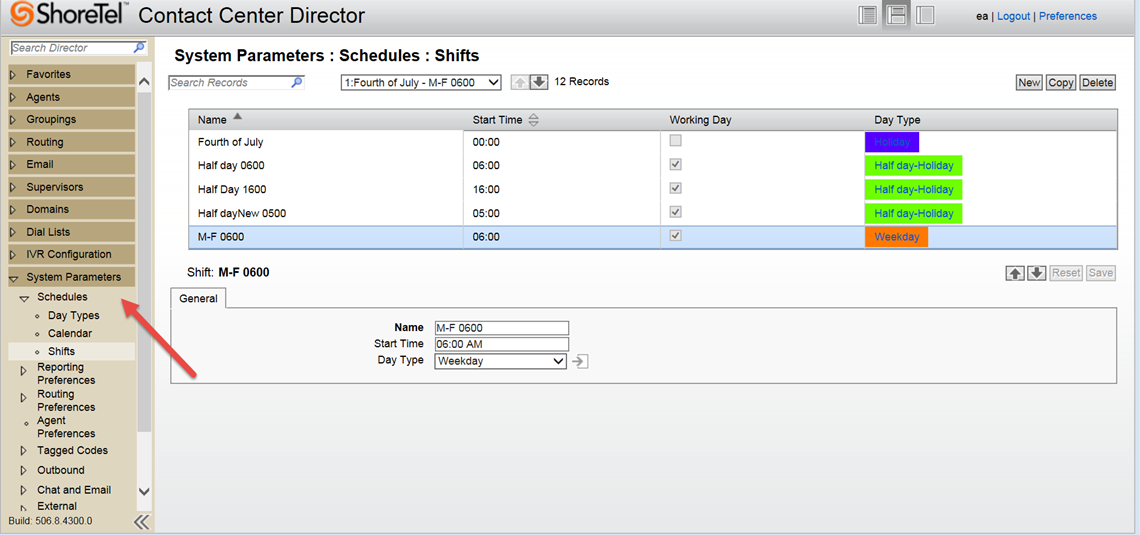Image resolution: width=1140 pixels, height=535 pixels.
Task: Expand Tagged Codes tree node
Action: pos(23,451)
